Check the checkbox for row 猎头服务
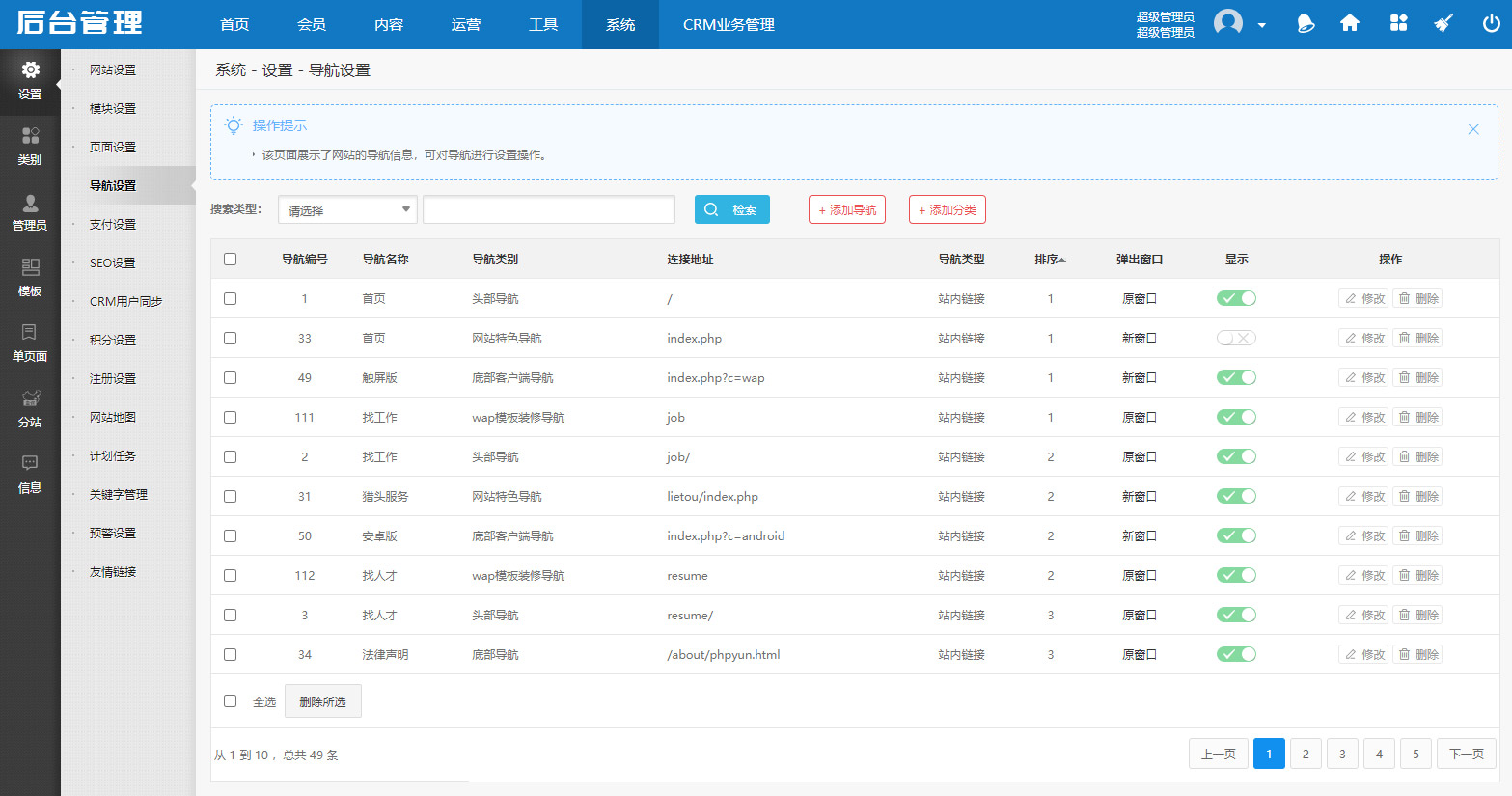 [x=230, y=496]
